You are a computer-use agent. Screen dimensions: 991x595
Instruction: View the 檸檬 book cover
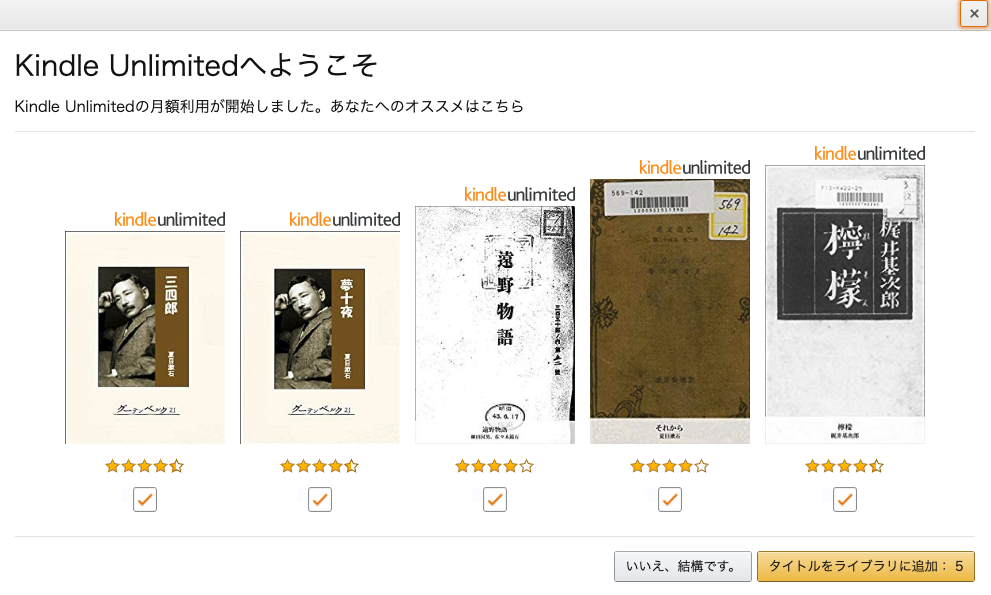tap(845, 304)
